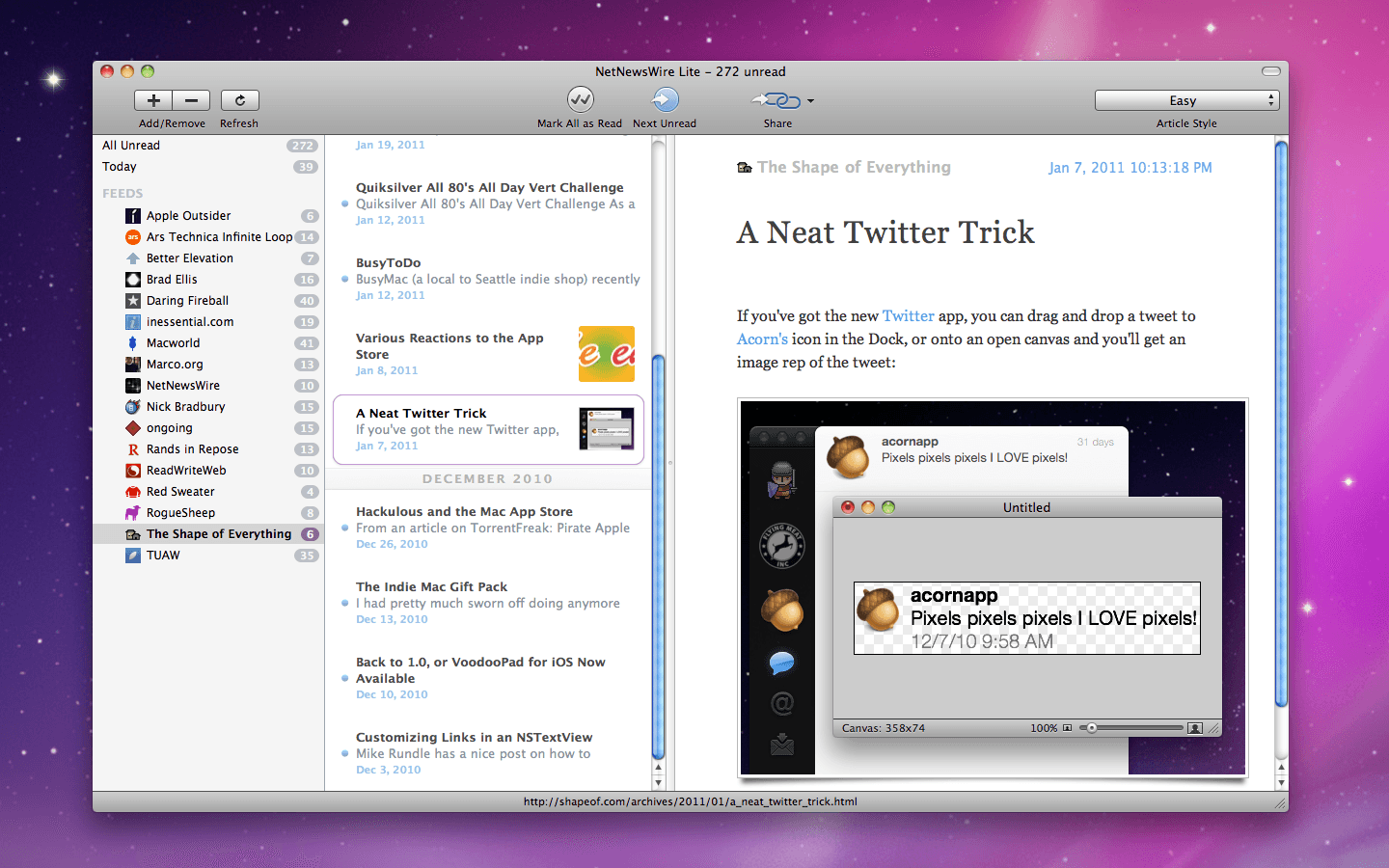This screenshot has width=1389, height=868.
Task: Select the ReadWriteWeb feed icon
Action: (133, 471)
